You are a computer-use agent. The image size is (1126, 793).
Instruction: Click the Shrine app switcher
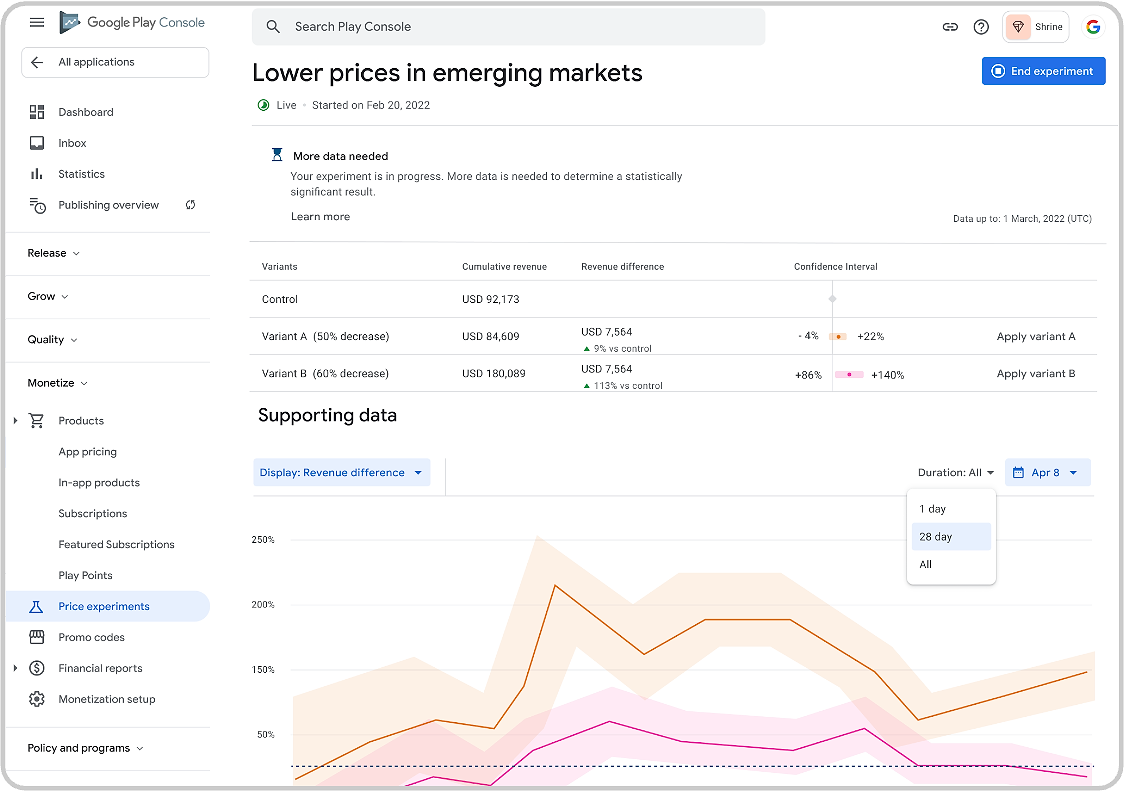click(1036, 27)
